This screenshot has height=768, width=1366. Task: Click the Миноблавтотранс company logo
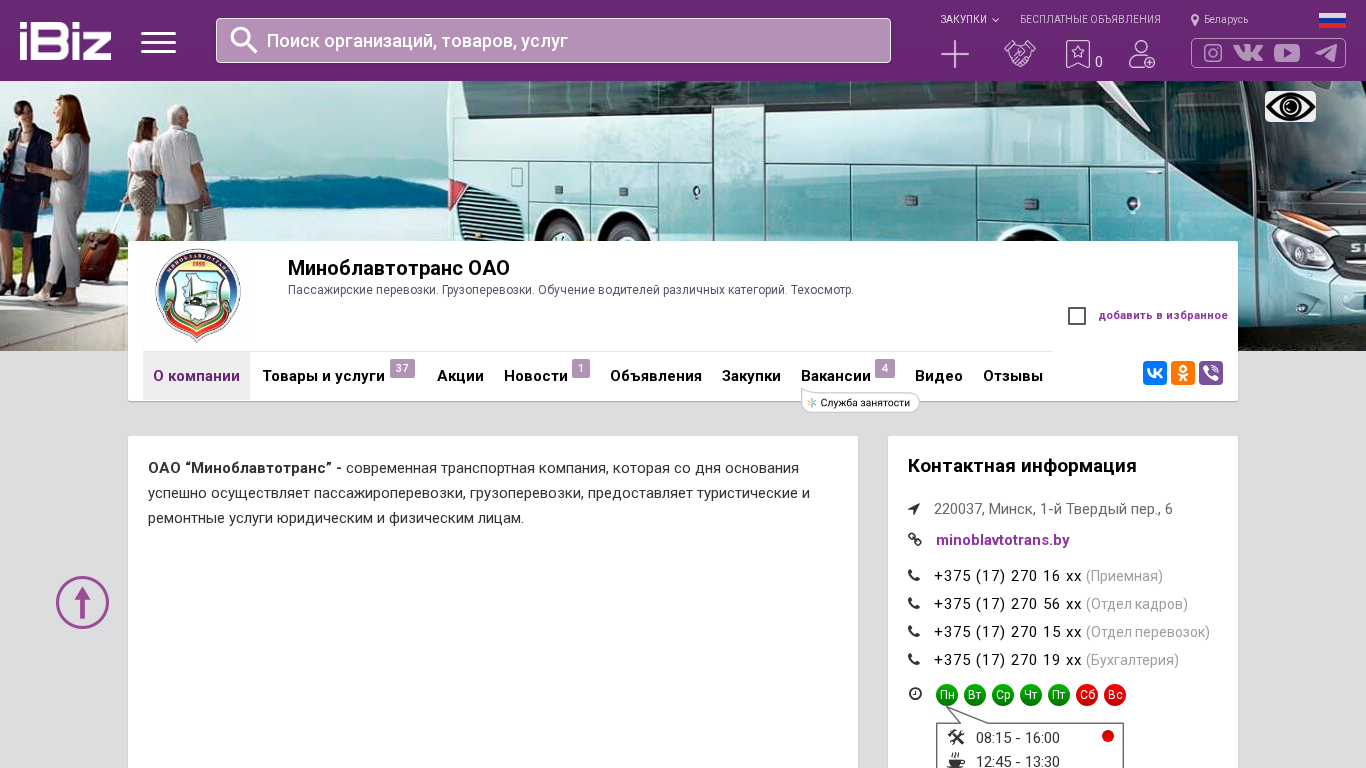click(x=198, y=296)
